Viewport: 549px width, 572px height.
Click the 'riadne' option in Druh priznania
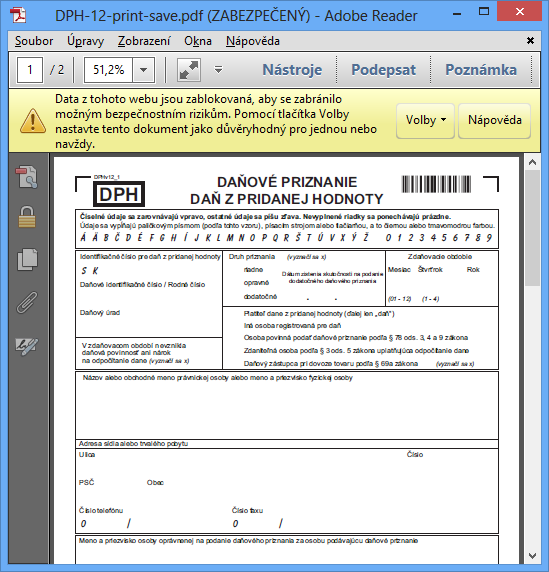point(253,270)
